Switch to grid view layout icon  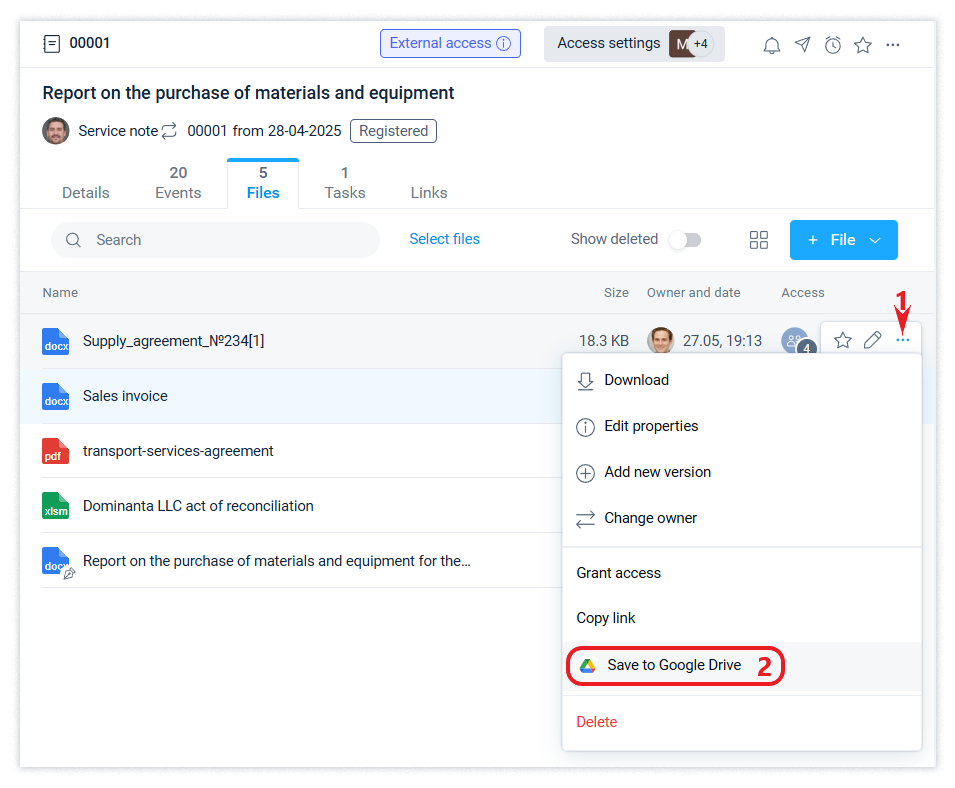point(759,240)
